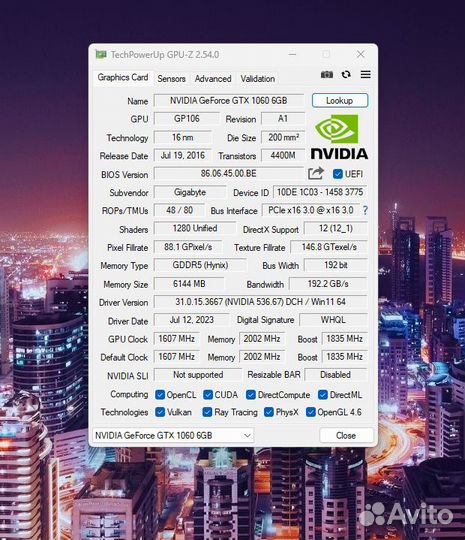This screenshot has width=465, height=540.
Task: Toggle the PhysX checkbox
Action: click(269, 412)
